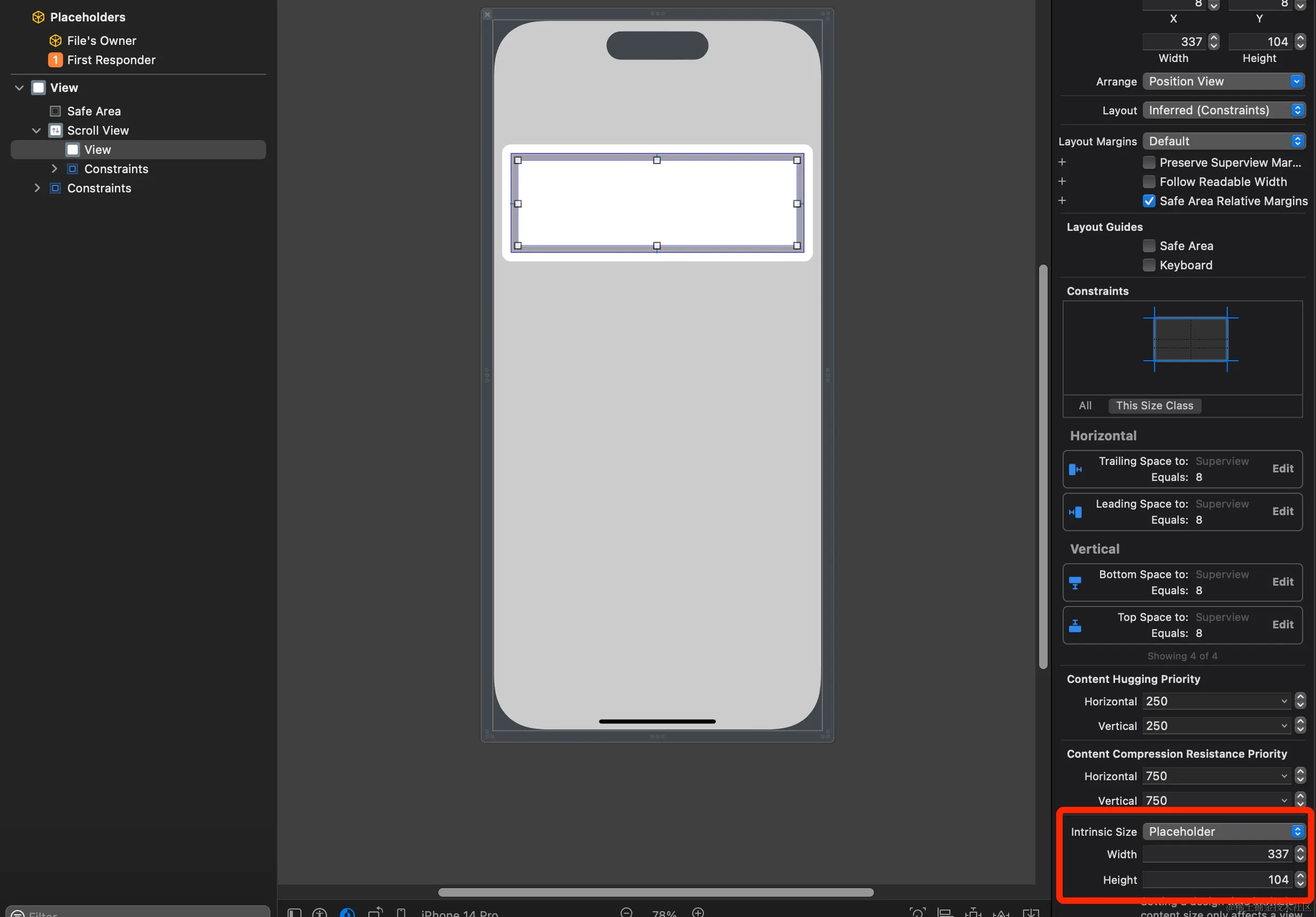1316x917 pixels.
Task: Select Safe Area in the outline
Action: coord(94,111)
